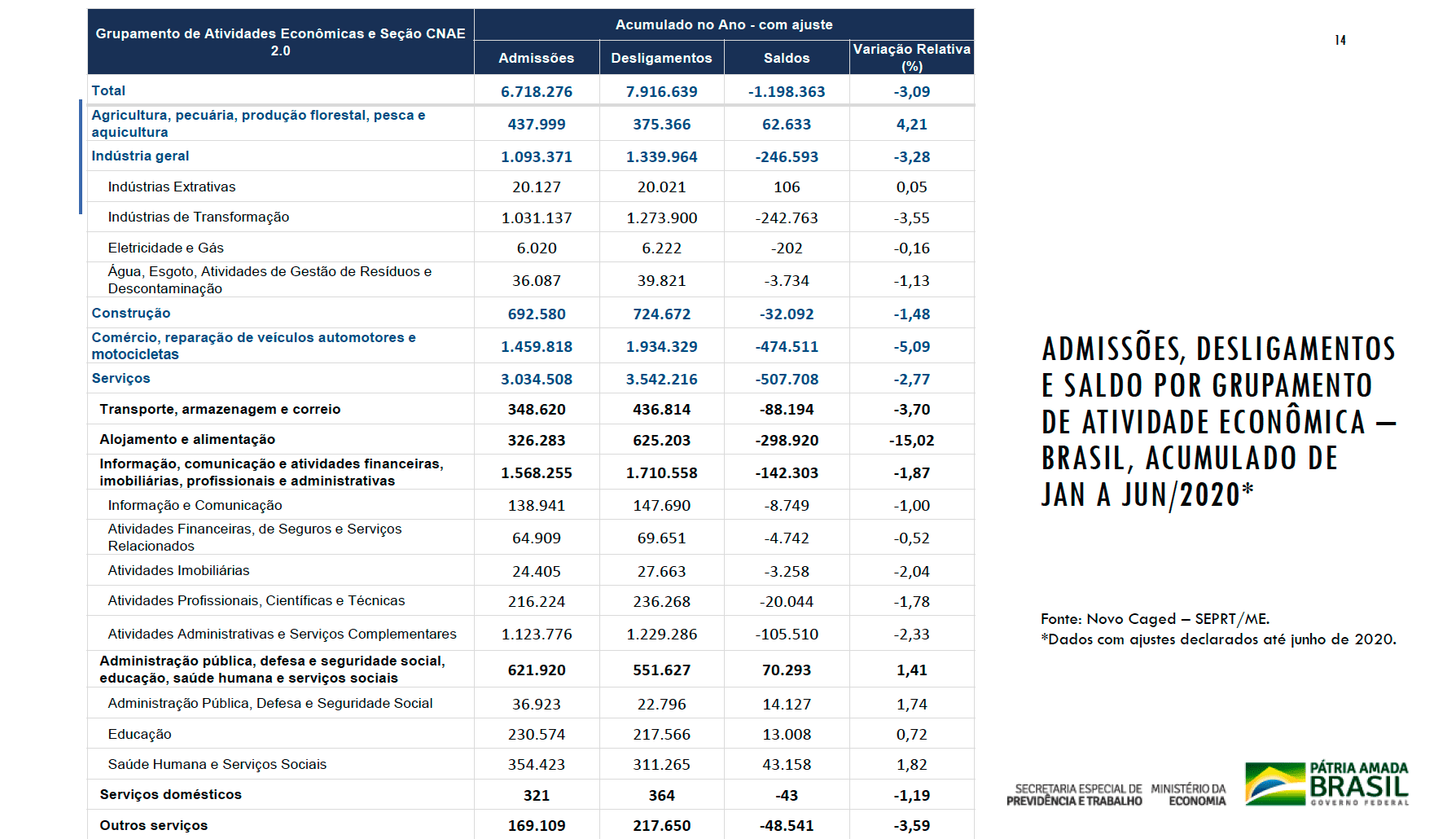The image size is (1456, 839).
Task: Click Total admissions value "6.718.276"
Action: [x=537, y=92]
